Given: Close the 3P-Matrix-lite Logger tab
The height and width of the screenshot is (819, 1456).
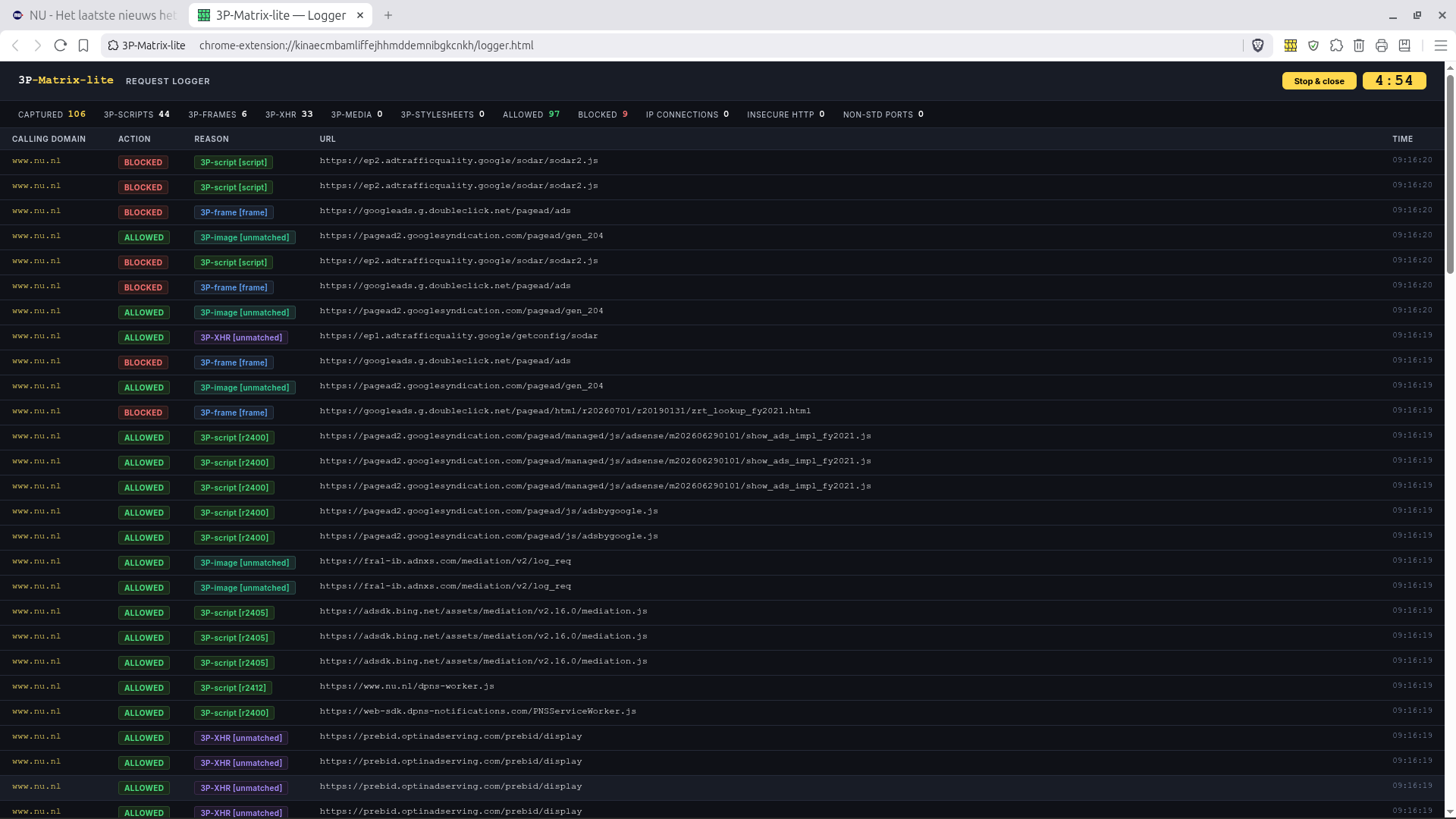Looking at the screenshot, I should tap(360, 15).
